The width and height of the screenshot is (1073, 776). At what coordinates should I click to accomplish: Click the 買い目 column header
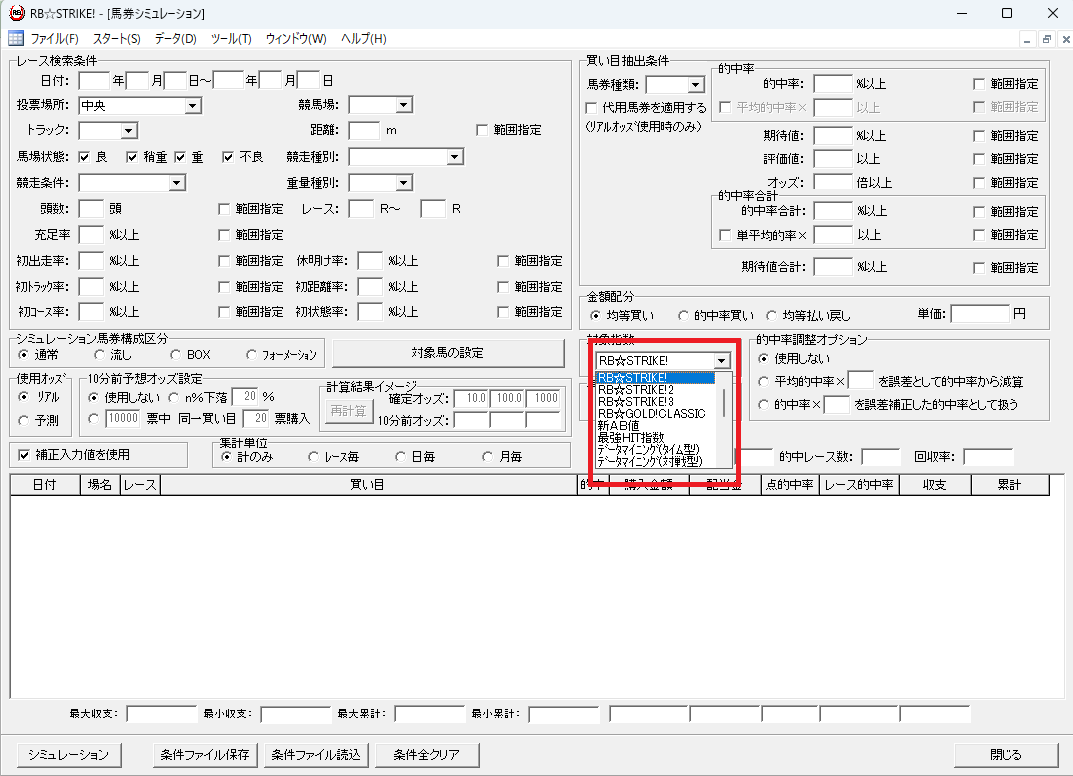369,484
